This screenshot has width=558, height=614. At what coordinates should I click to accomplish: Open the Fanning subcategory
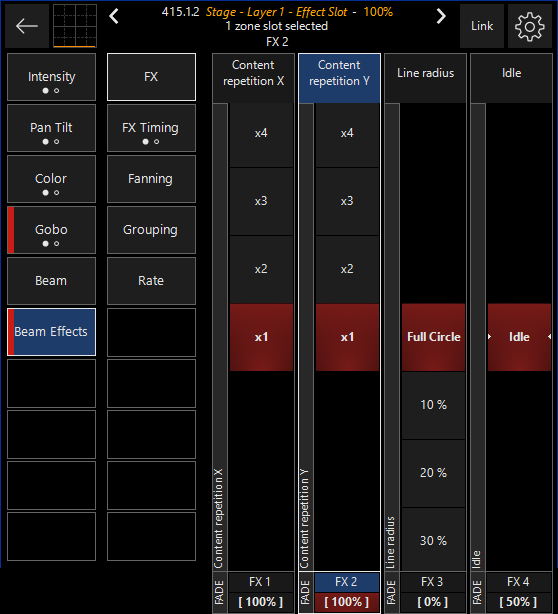point(151,179)
